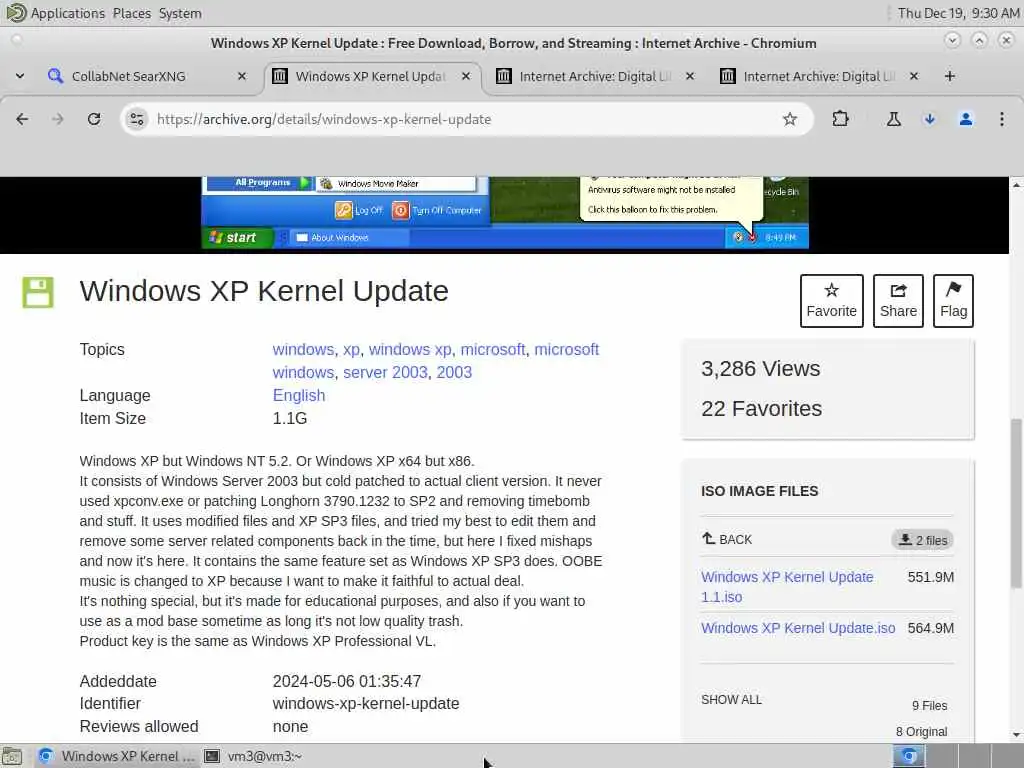Open the System menu

(180, 13)
